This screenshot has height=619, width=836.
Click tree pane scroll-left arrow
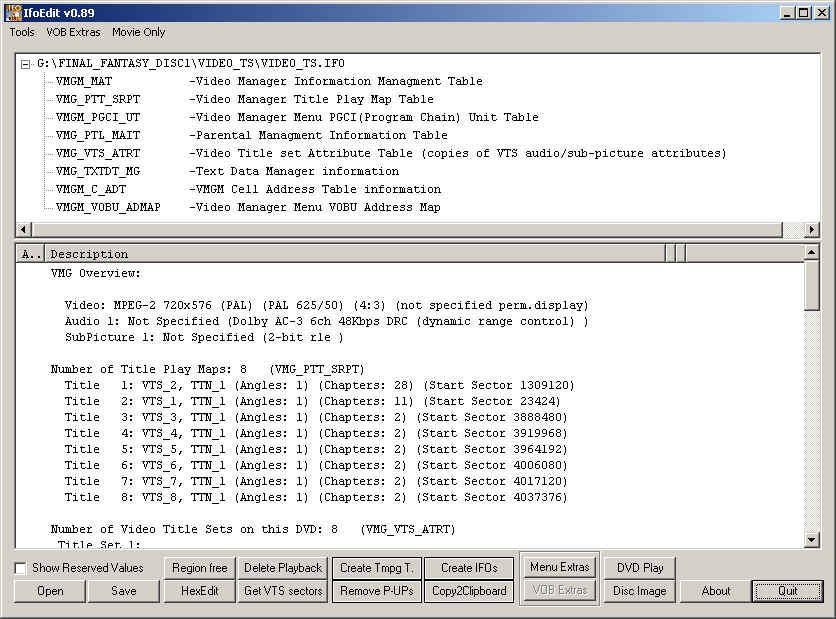23,230
